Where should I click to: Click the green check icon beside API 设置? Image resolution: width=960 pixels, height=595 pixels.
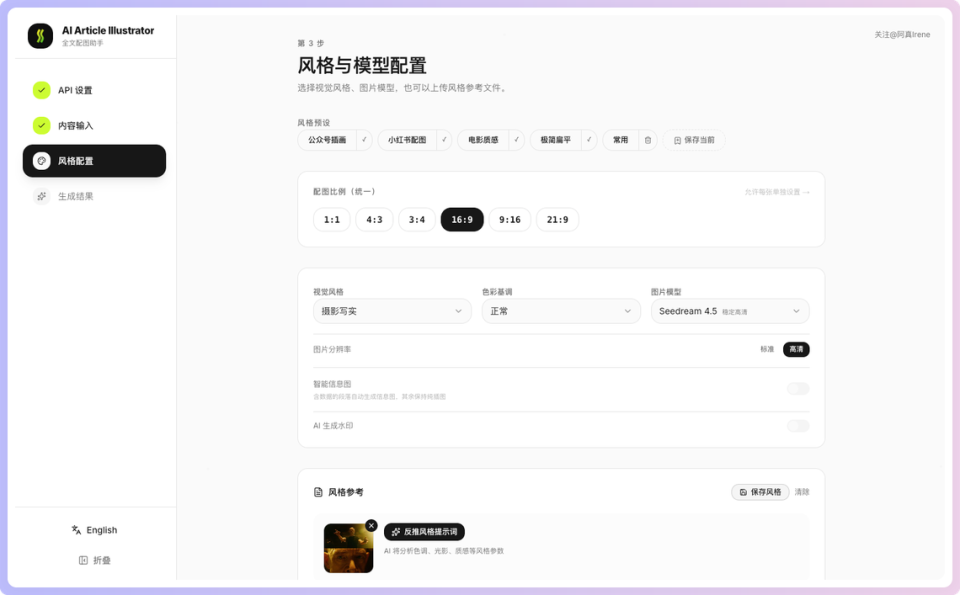tap(40, 89)
